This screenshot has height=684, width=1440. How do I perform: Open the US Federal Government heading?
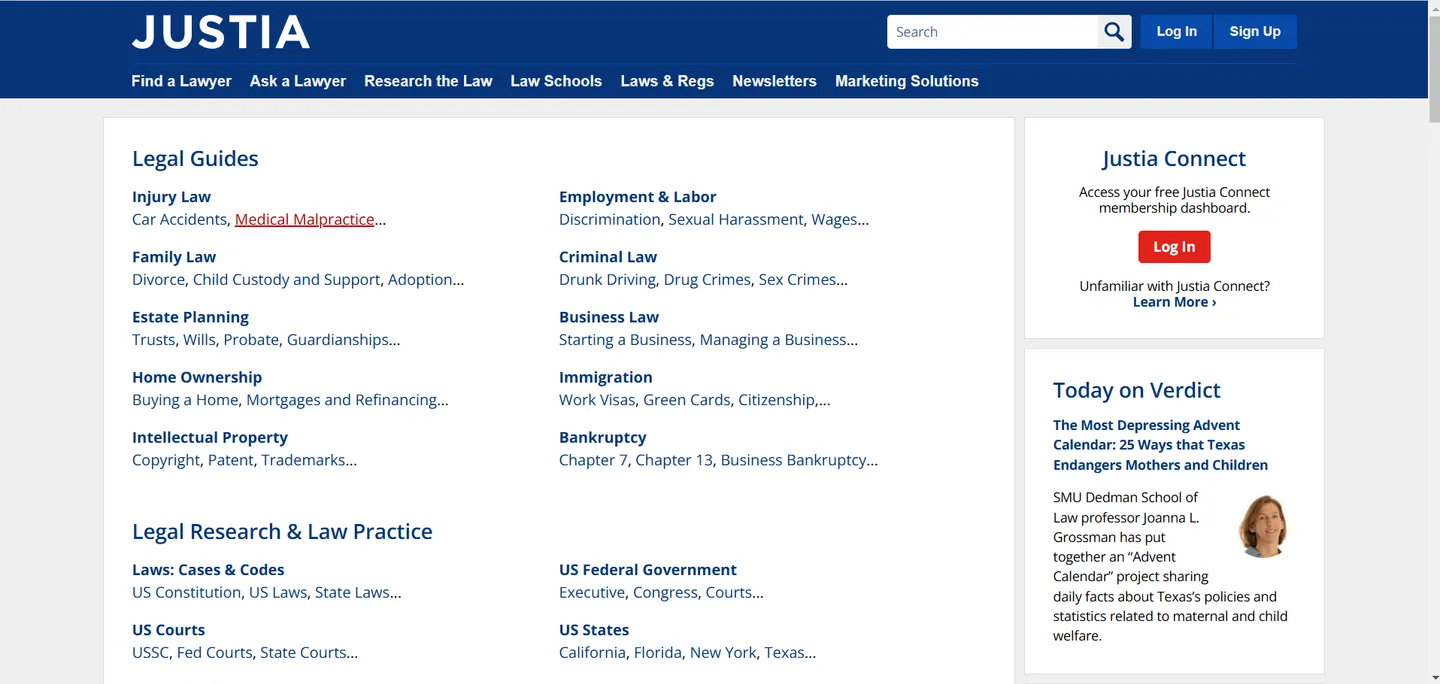(x=647, y=570)
